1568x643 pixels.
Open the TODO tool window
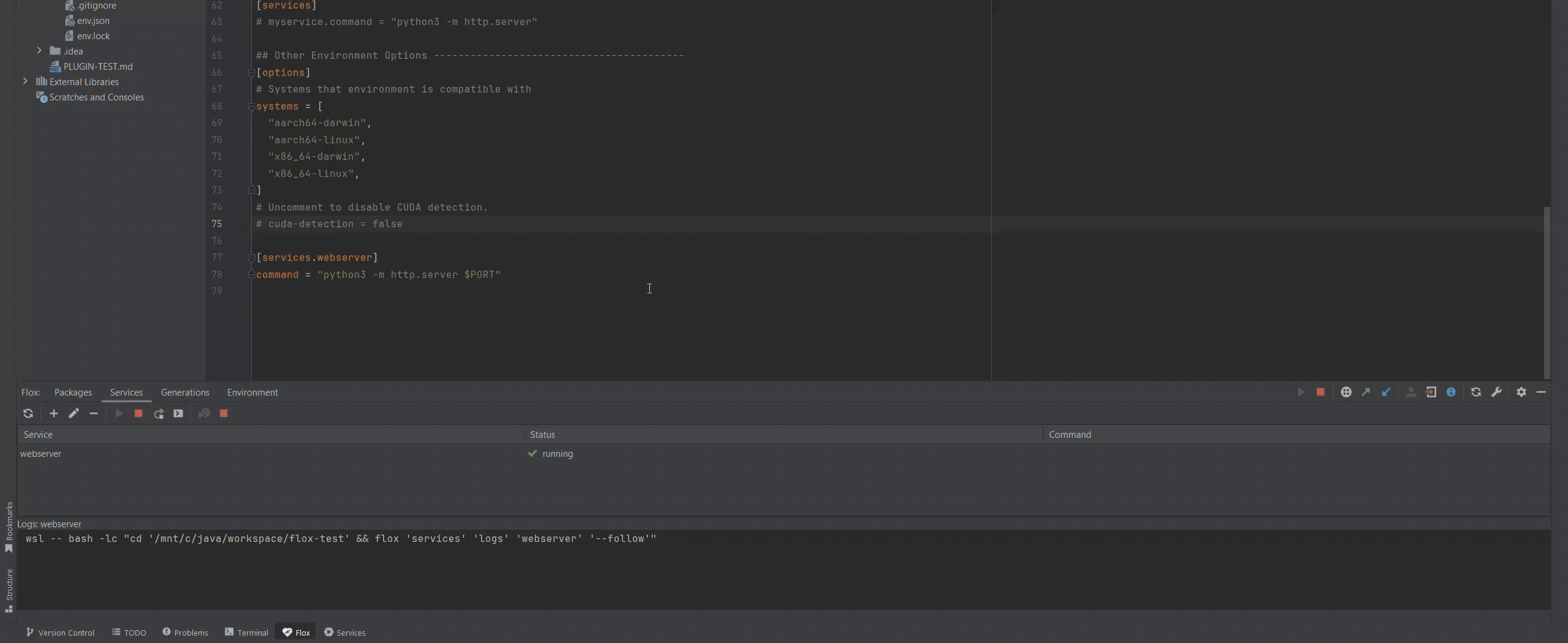coord(129,633)
